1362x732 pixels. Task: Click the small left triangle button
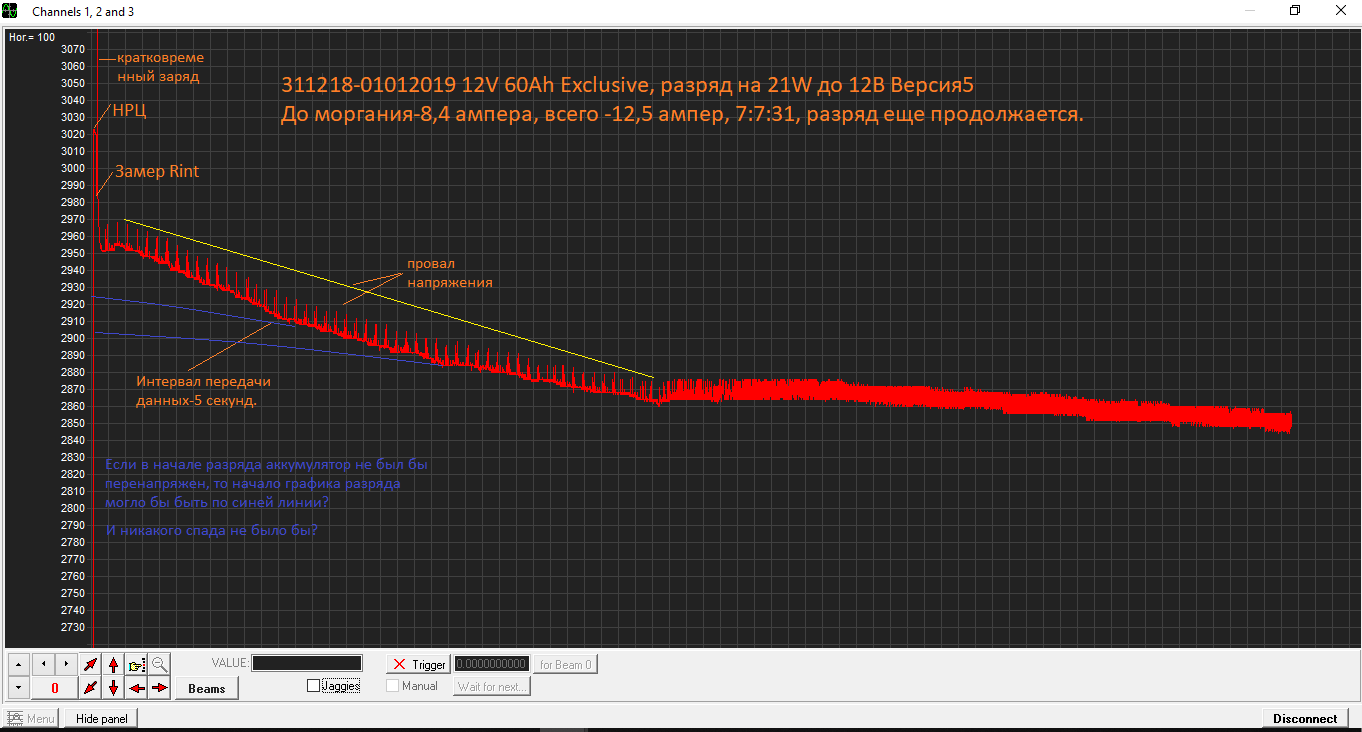coord(43,664)
